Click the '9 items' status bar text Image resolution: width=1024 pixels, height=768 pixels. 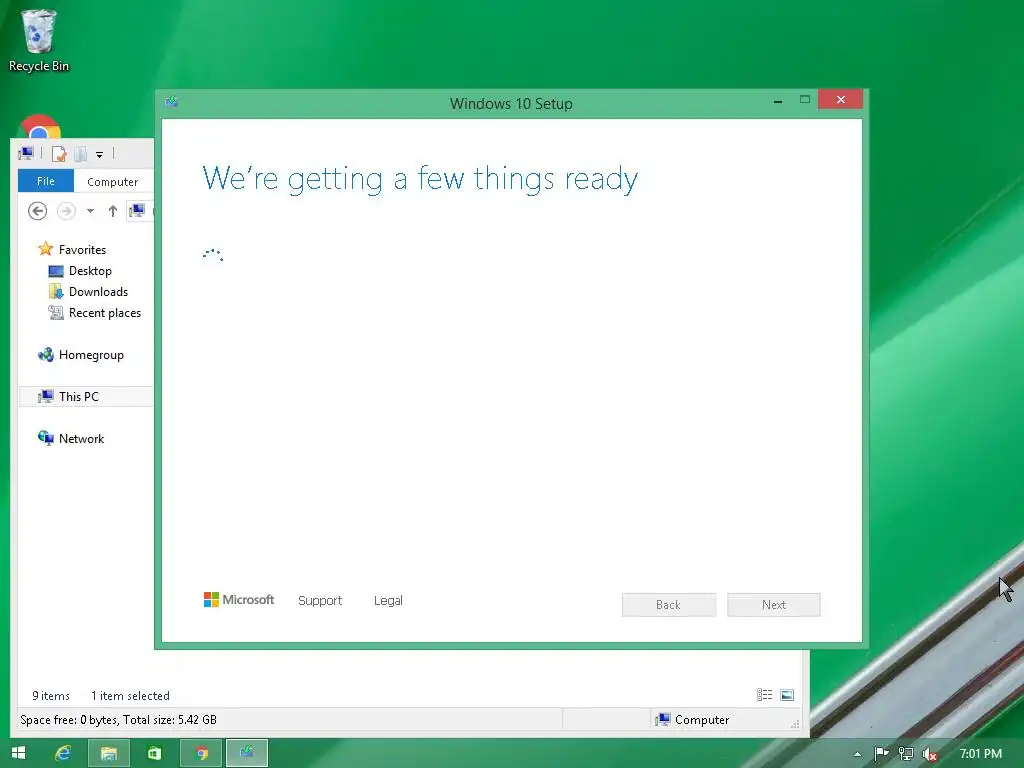tap(51, 696)
